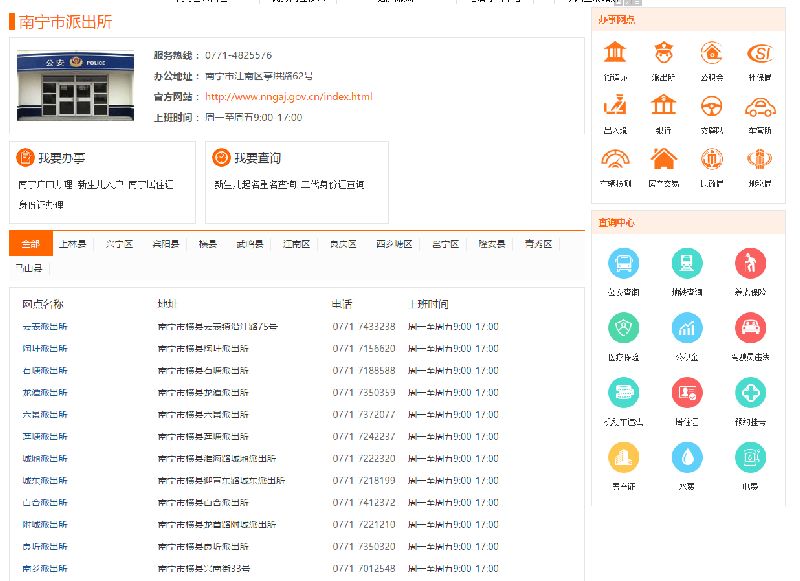Screen dimensions: 800x581
Task: Switch to the 武鸣县 tab
Action: click(250, 244)
